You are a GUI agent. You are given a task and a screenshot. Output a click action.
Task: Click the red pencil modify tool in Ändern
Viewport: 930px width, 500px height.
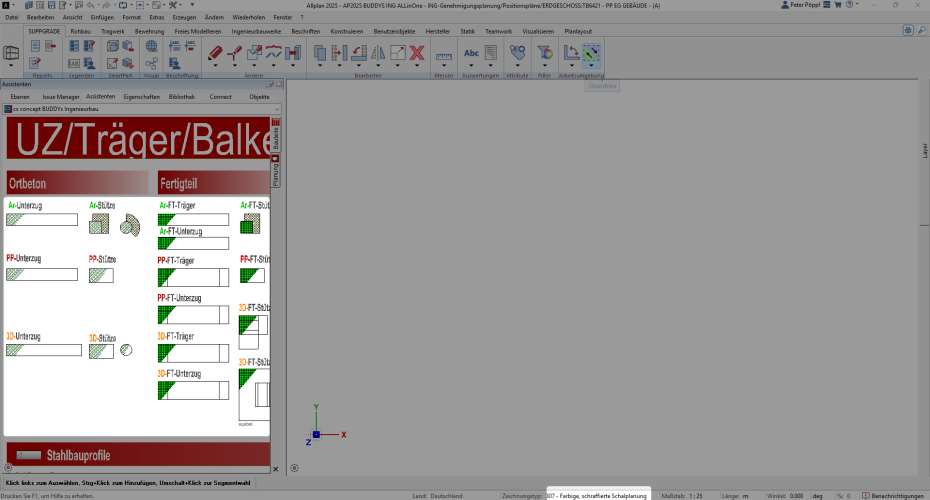coord(215,53)
